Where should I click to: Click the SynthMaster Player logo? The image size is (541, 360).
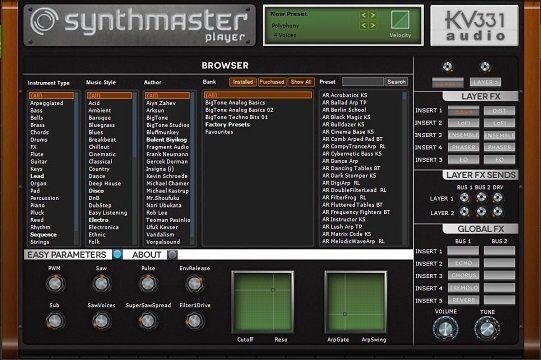139,25
